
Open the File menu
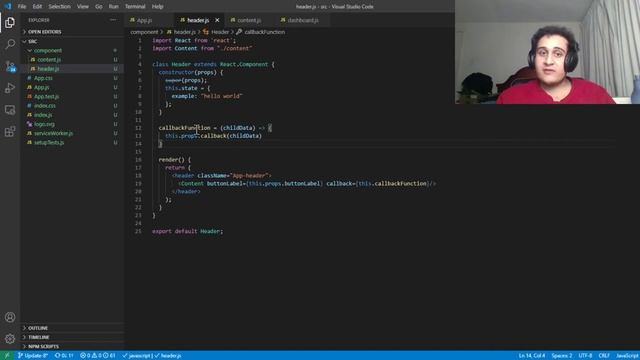tap(22, 7)
